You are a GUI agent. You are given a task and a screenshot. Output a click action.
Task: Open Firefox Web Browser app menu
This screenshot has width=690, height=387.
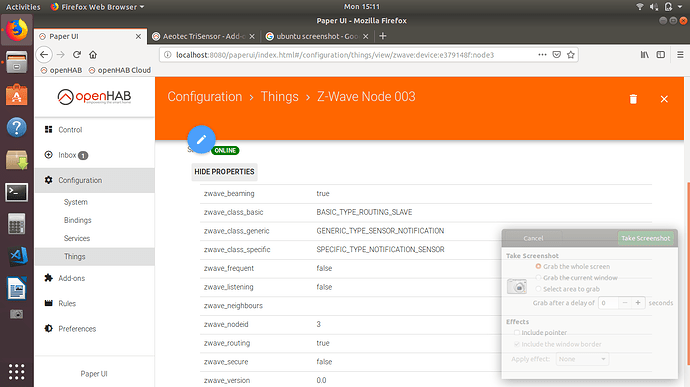[x=97, y=7]
